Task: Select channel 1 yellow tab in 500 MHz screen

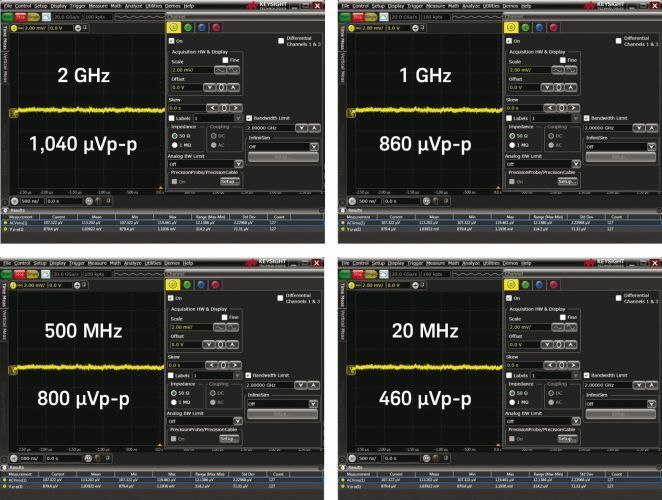Action: coord(172,285)
